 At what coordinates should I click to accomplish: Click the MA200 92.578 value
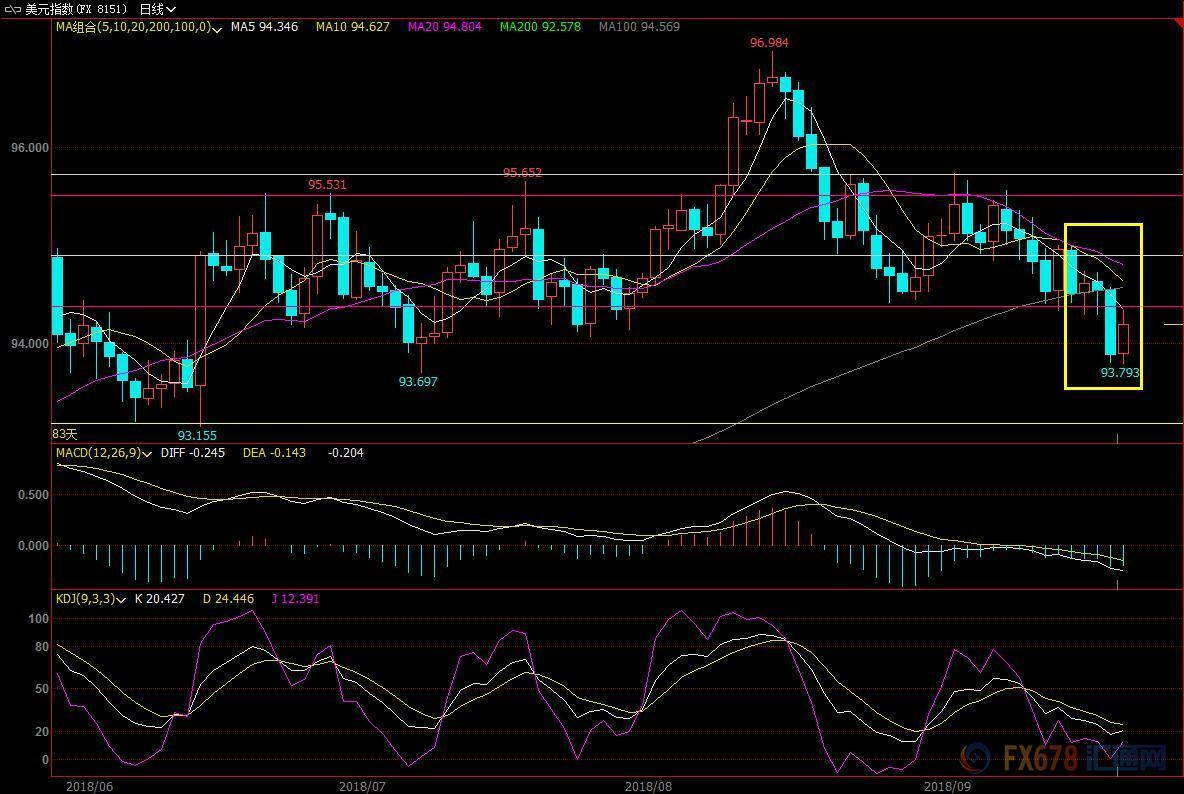point(541,27)
